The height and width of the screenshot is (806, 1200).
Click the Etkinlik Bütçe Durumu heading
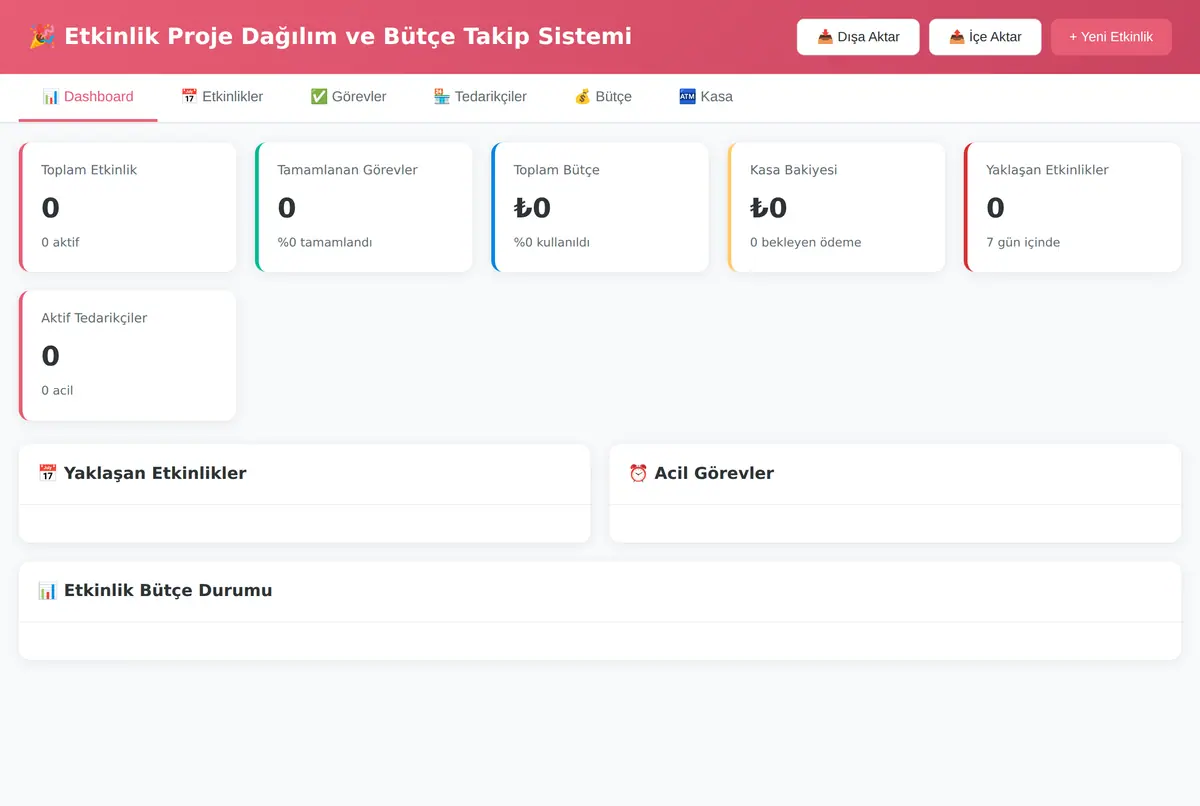click(x=155, y=590)
